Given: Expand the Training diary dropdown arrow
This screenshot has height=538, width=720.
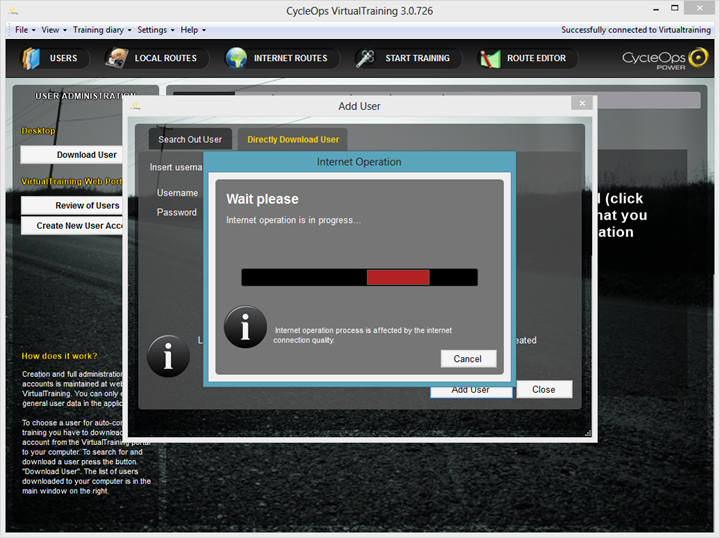Looking at the screenshot, I should coord(129,30).
